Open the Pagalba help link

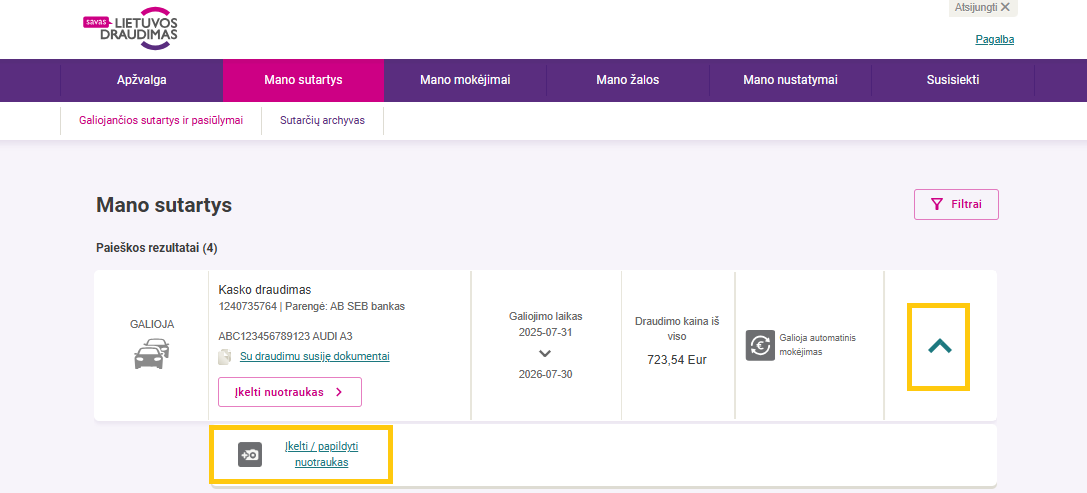click(x=995, y=40)
